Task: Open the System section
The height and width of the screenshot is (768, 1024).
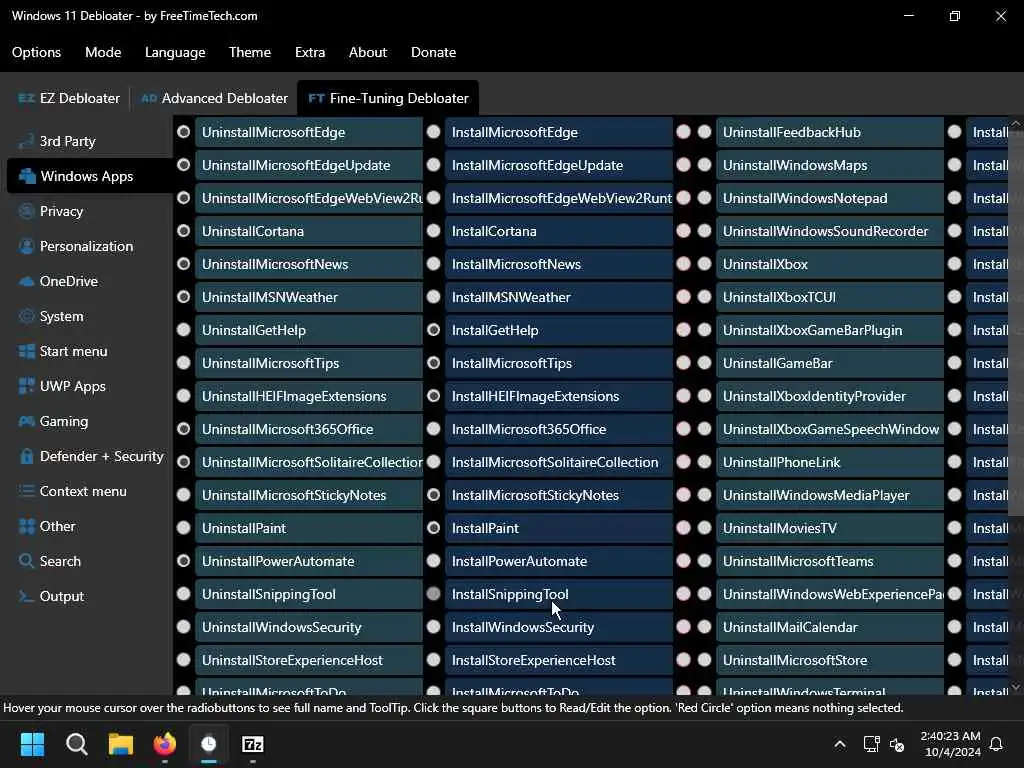Action: 52,316
